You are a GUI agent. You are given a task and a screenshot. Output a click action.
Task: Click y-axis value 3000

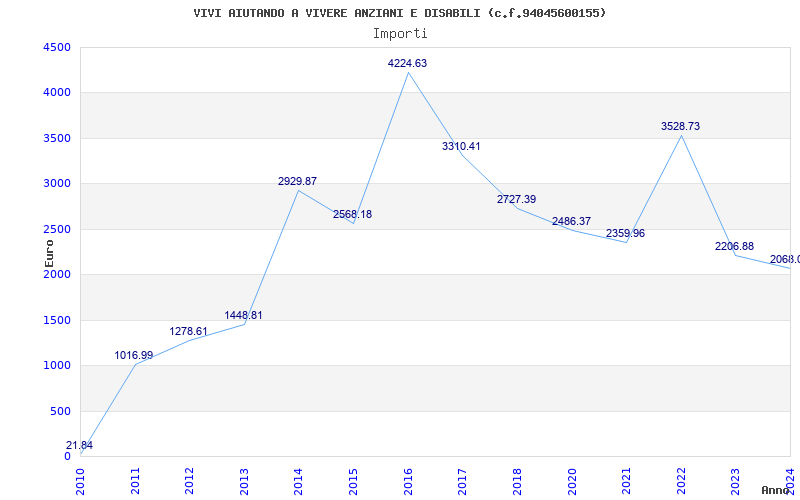[x=57, y=184]
